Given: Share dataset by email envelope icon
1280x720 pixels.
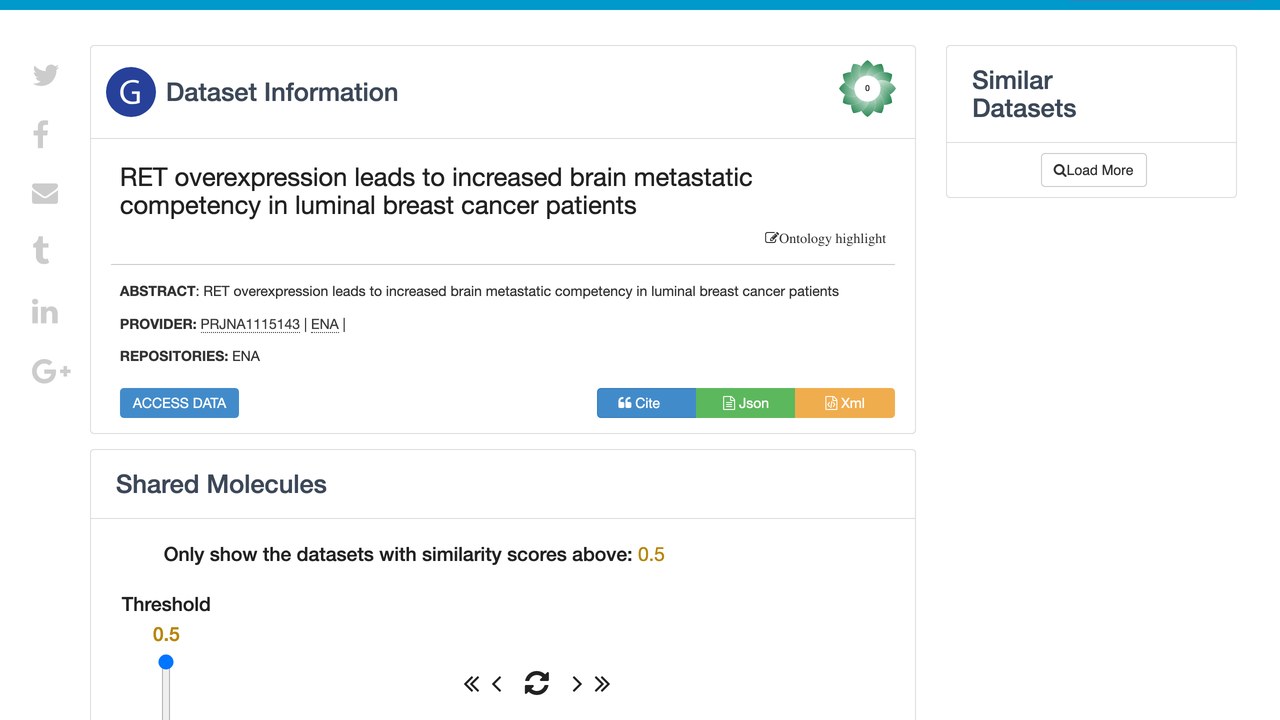Looking at the screenshot, I should point(45,193).
